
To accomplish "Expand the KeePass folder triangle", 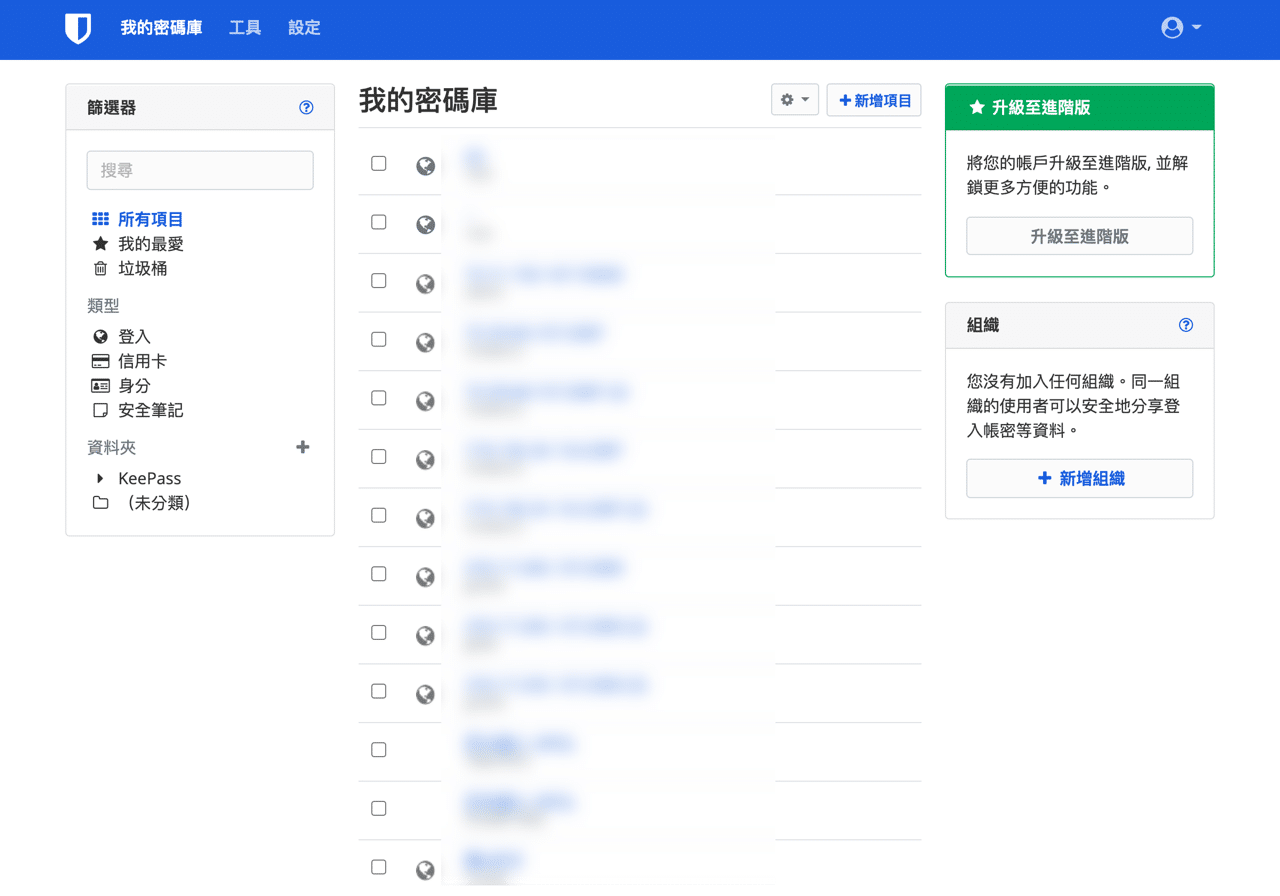I will (x=100, y=479).
